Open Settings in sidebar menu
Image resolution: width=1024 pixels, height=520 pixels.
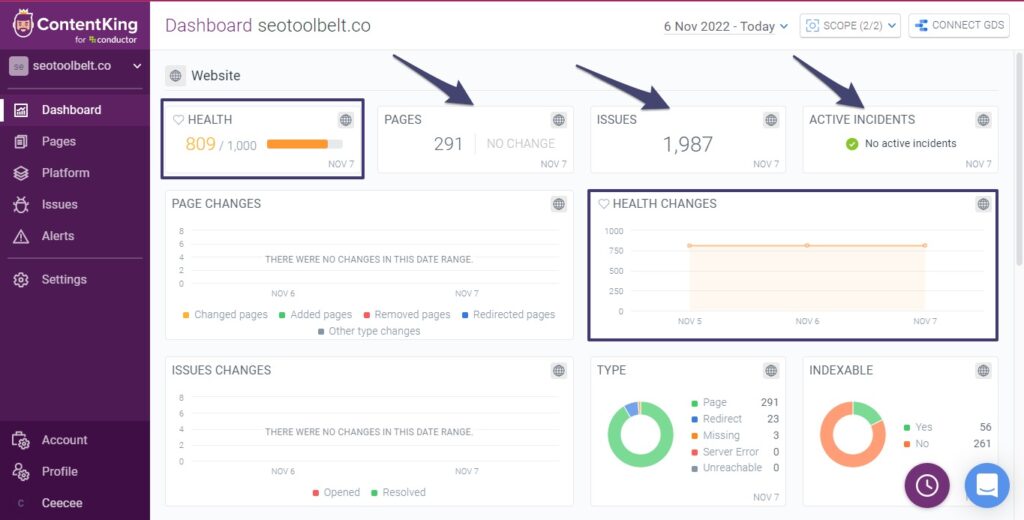pos(75,280)
